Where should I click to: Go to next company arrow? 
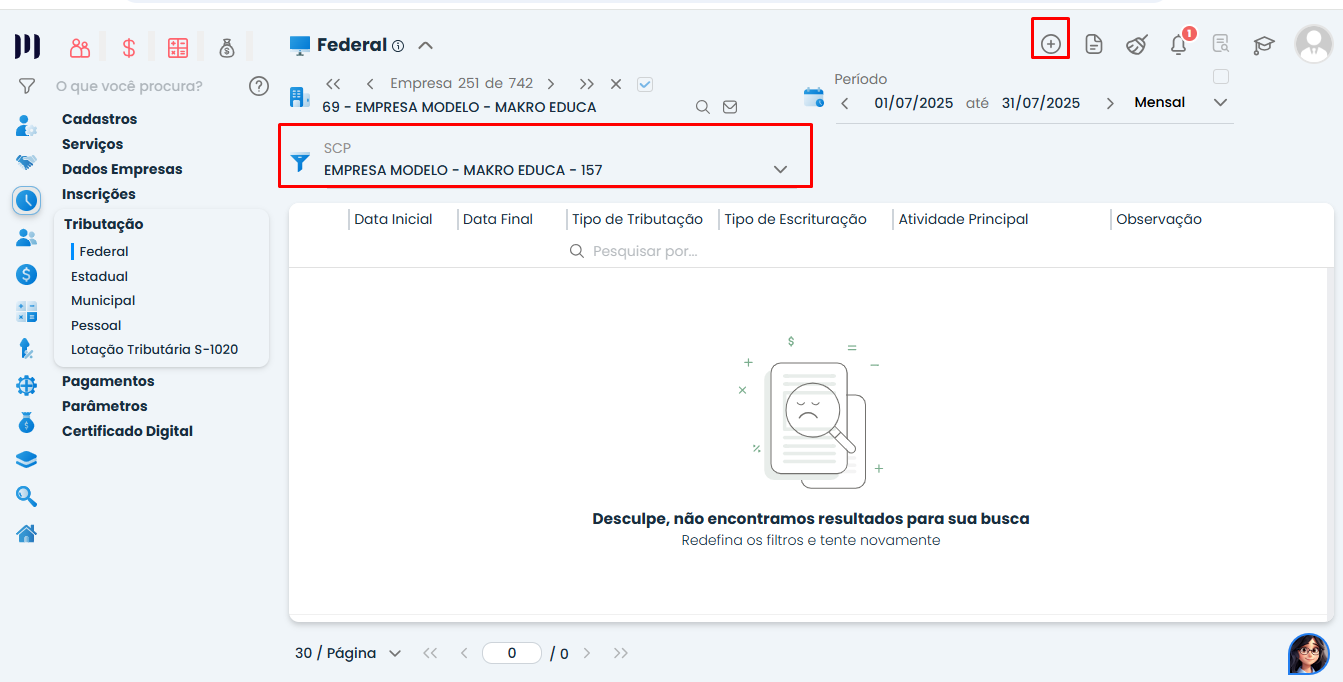point(551,84)
